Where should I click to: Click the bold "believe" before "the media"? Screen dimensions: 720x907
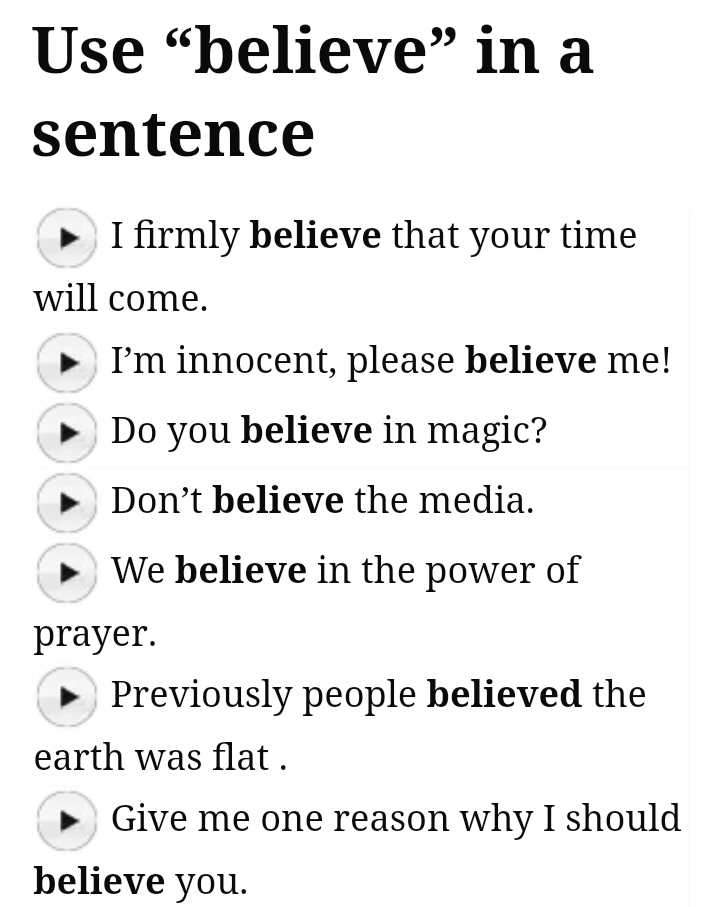tap(278, 500)
